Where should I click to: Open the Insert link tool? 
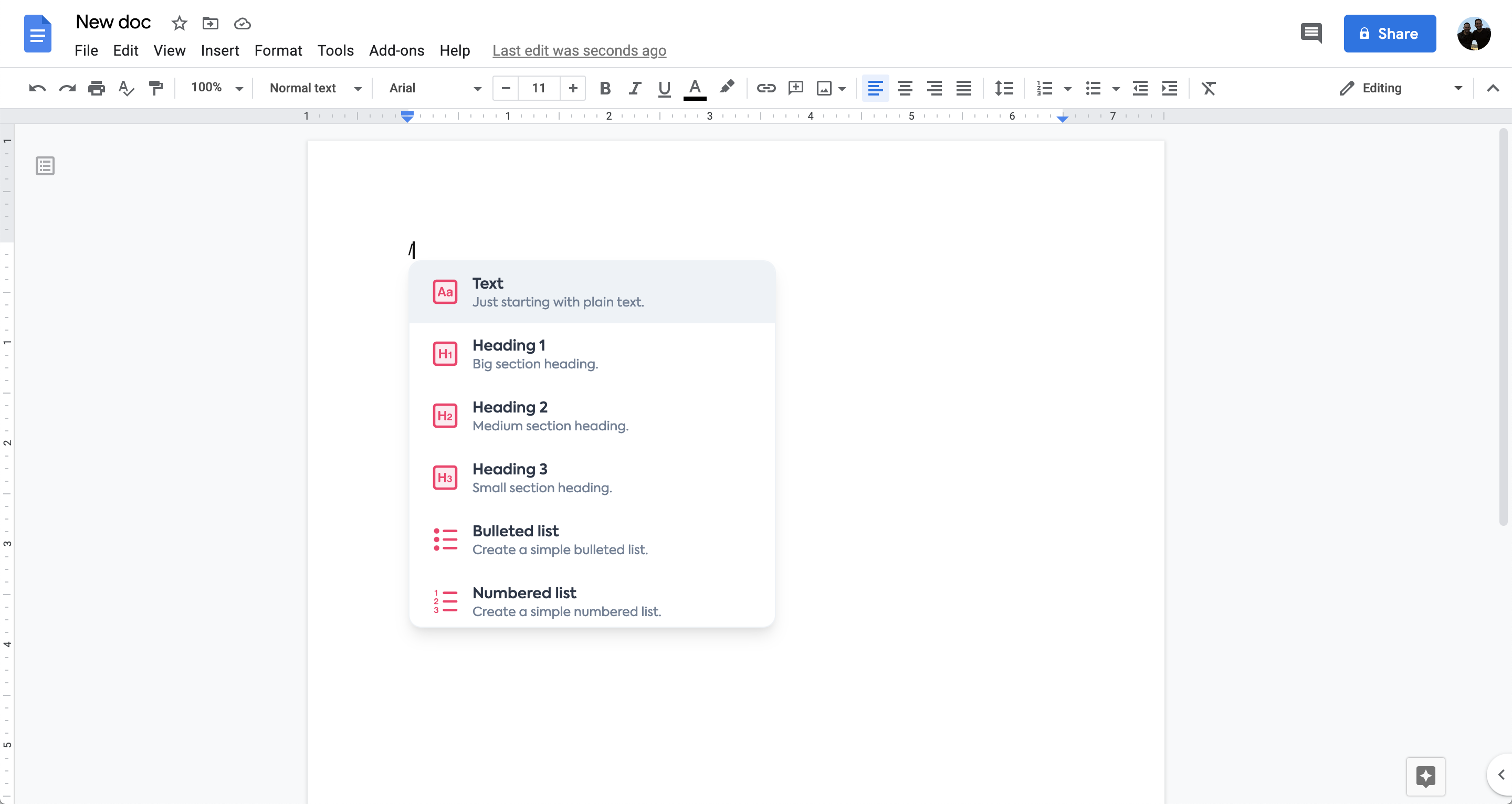tap(765, 88)
